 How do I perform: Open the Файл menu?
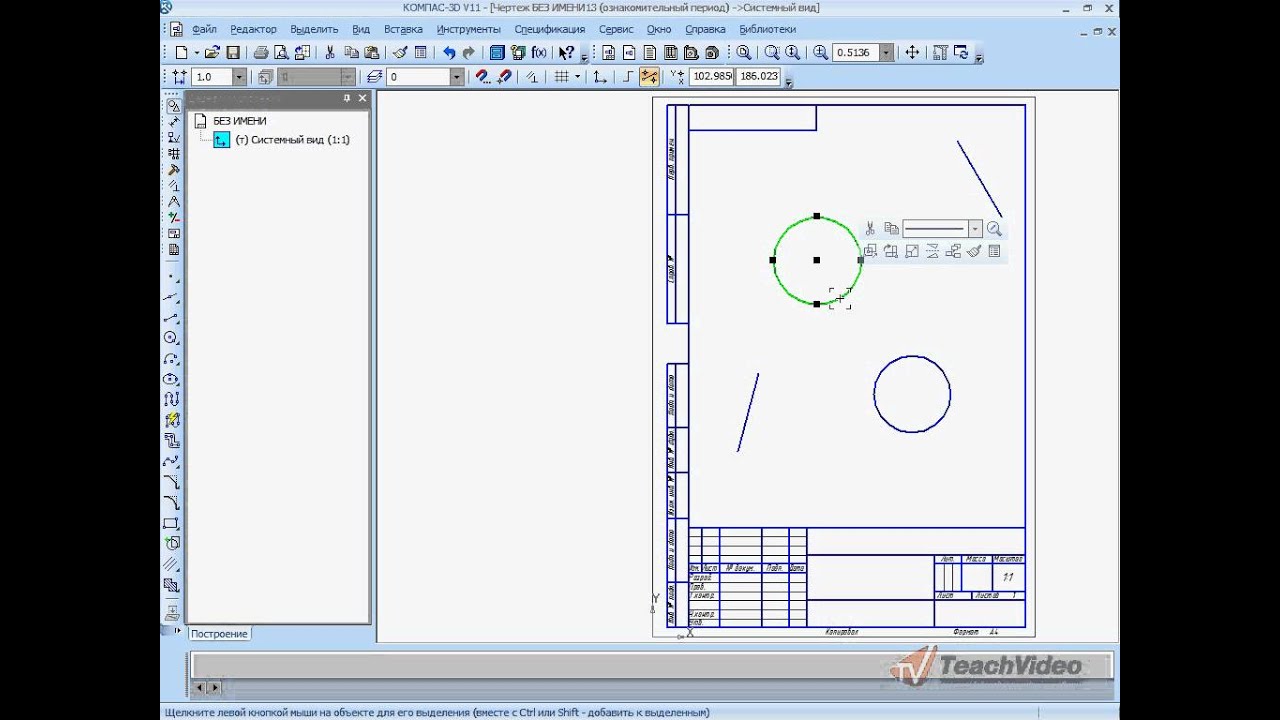[x=204, y=30]
